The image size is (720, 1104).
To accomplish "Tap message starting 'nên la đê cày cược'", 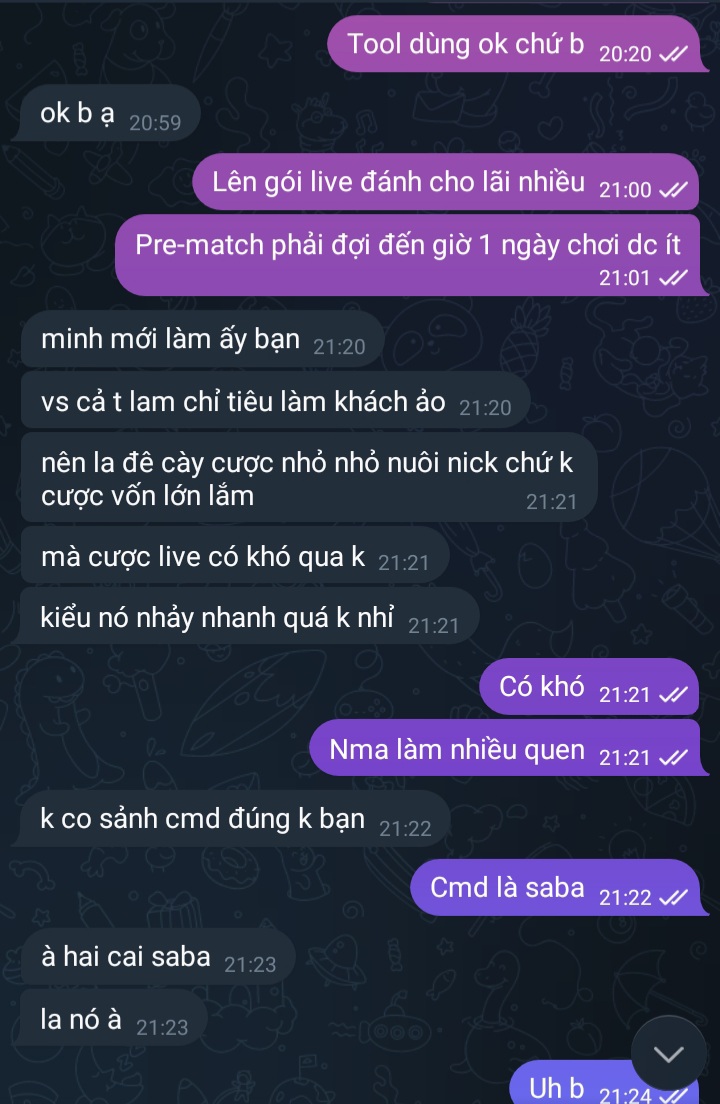I will (x=309, y=479).
